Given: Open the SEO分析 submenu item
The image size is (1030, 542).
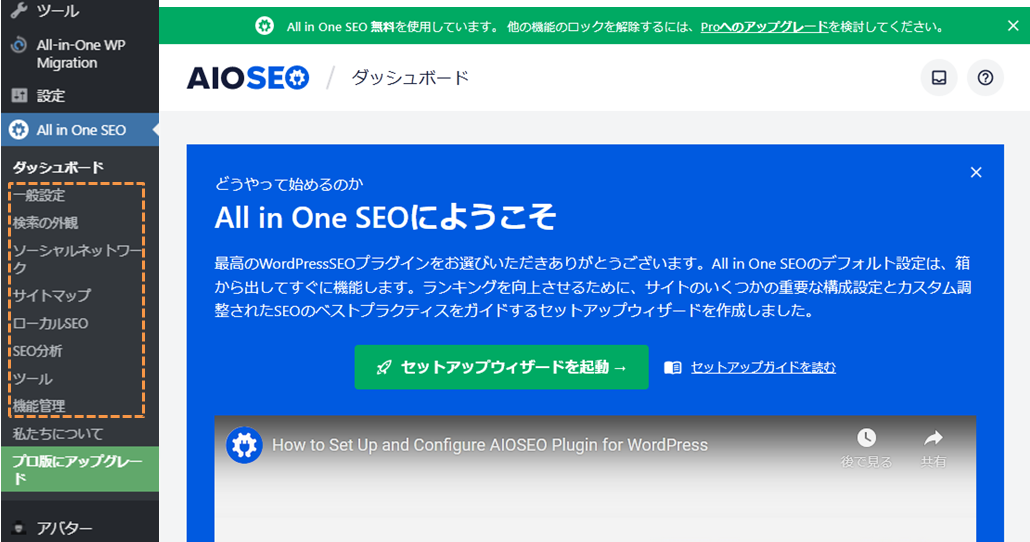Looking at the screenshot, I should pyautogui.click(x=37, y=351).
